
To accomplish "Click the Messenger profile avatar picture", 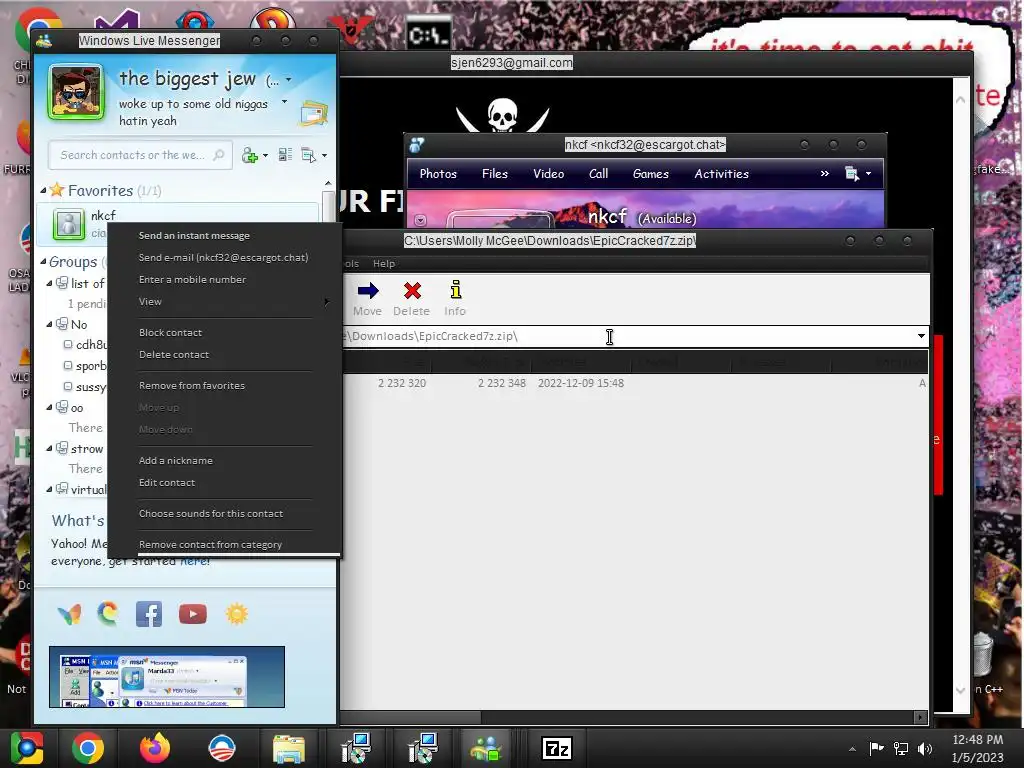I will 76,92.
